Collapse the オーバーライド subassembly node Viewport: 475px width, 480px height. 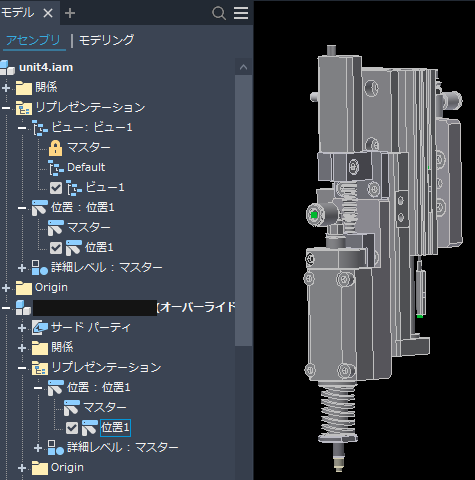pos(6,308)
